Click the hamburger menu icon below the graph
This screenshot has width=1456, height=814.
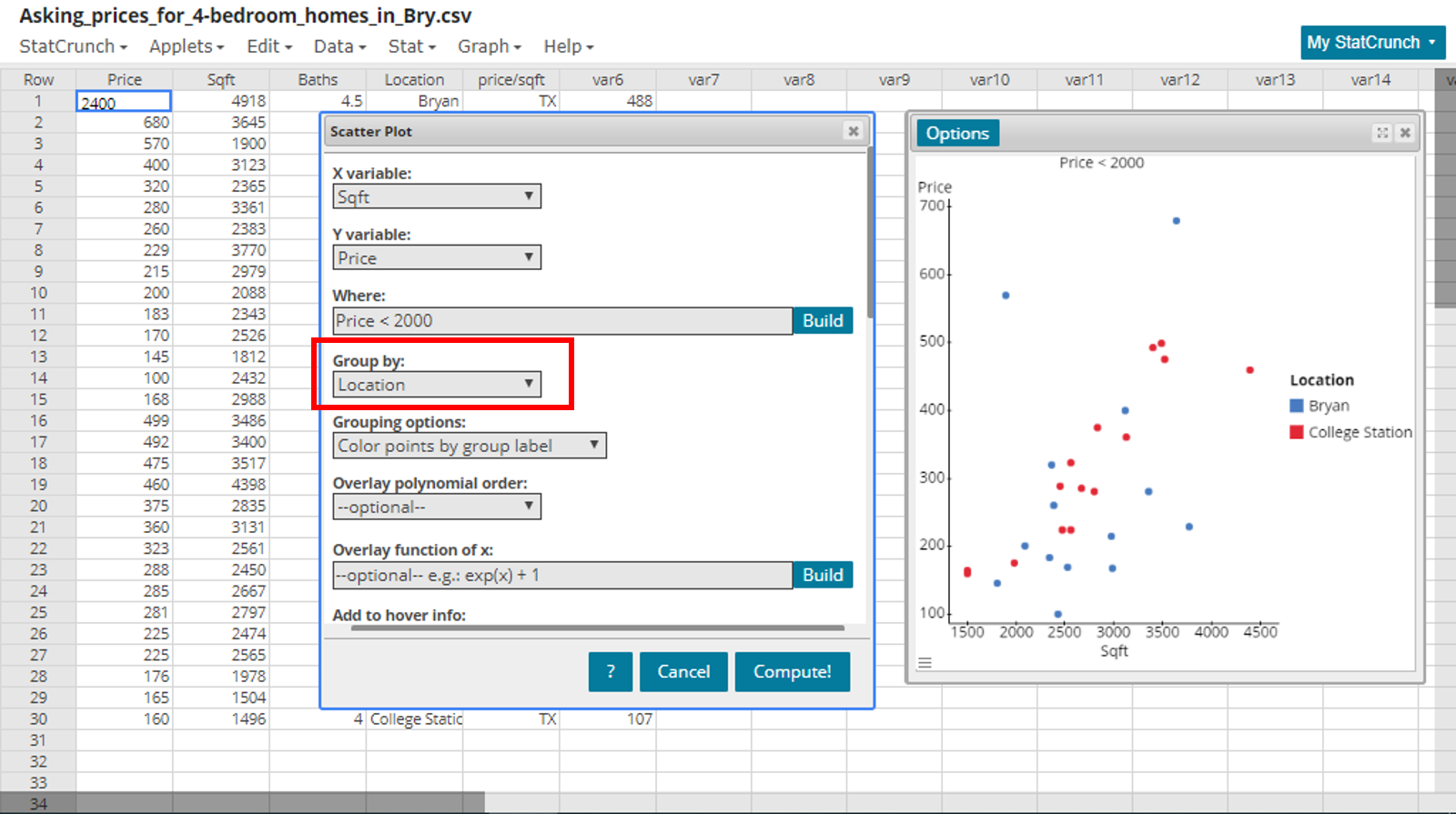(x=925, y=663)
